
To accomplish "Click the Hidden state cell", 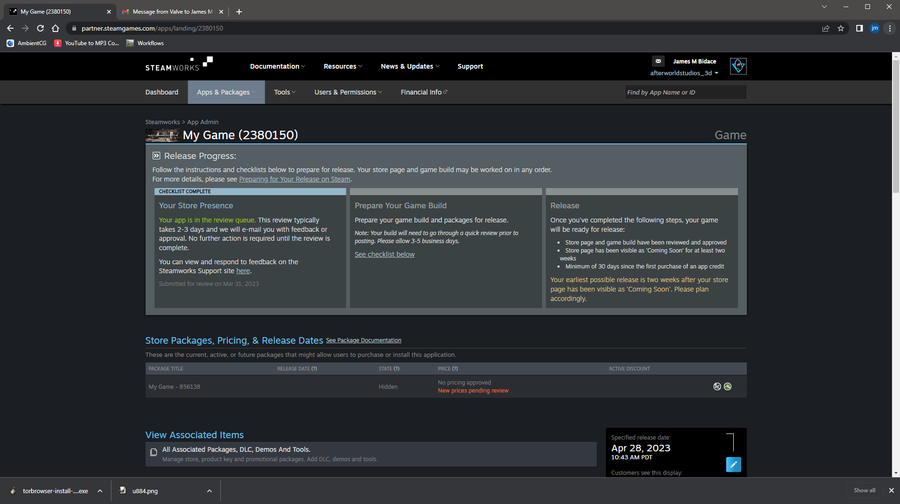I will click(388, 387).
